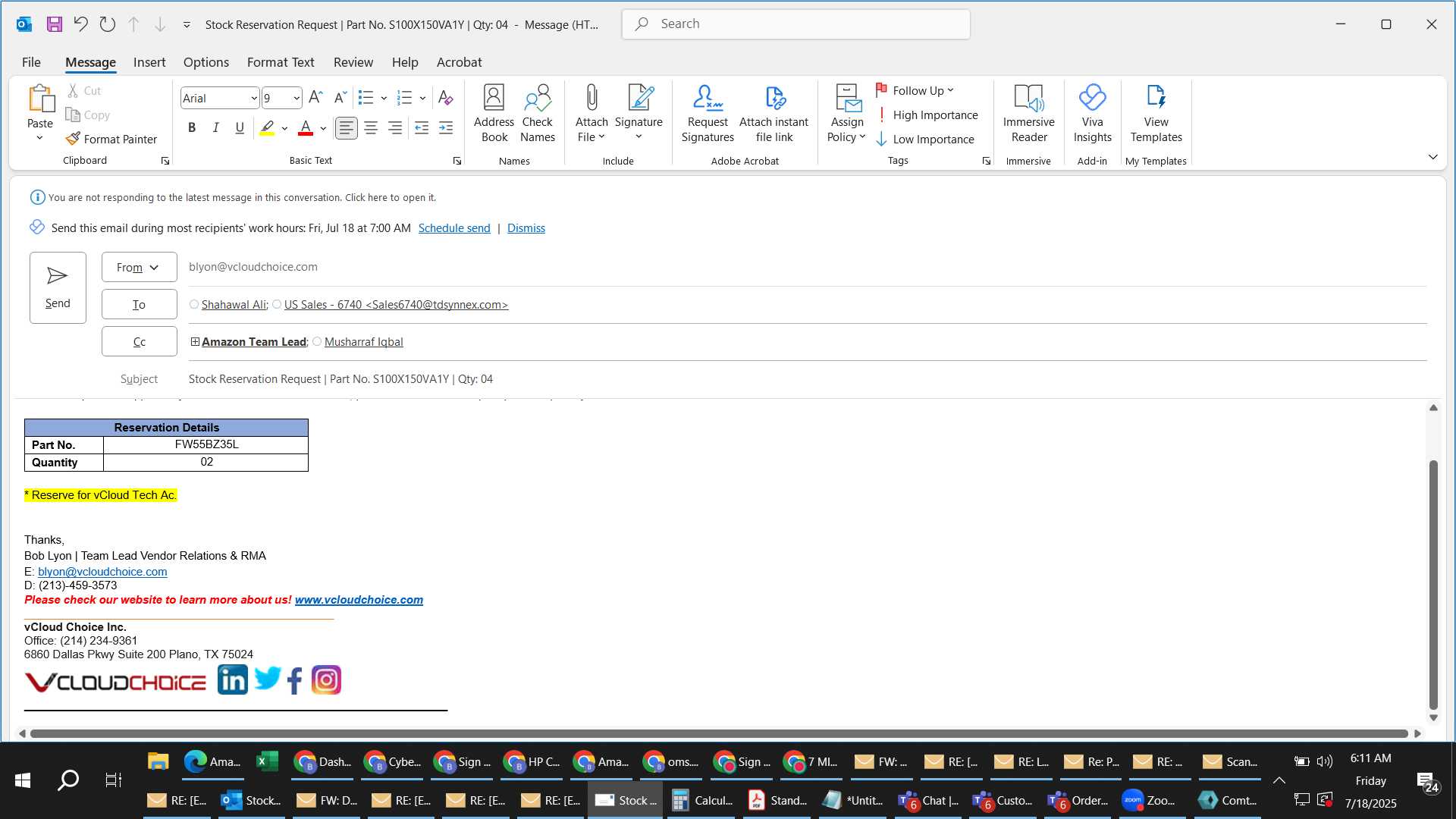This screenshot has width=1456, height=819.
Task: Open the File menu
Action: tap(31, 62)
